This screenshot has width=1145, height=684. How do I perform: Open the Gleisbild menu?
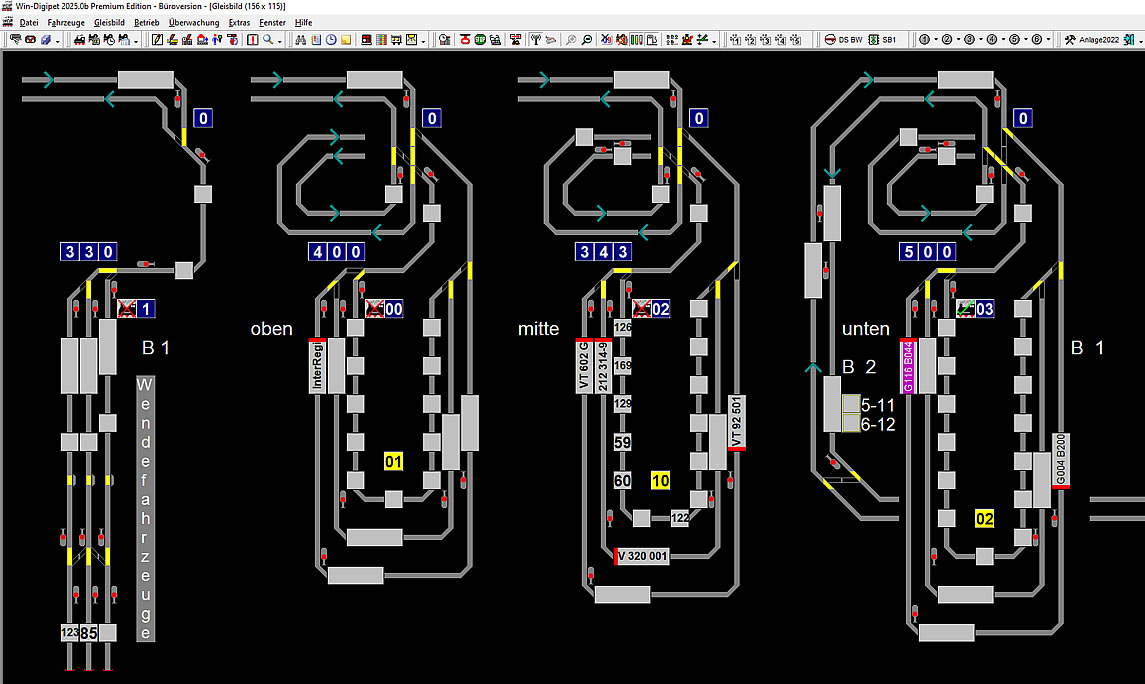click(x=109, y=22)
